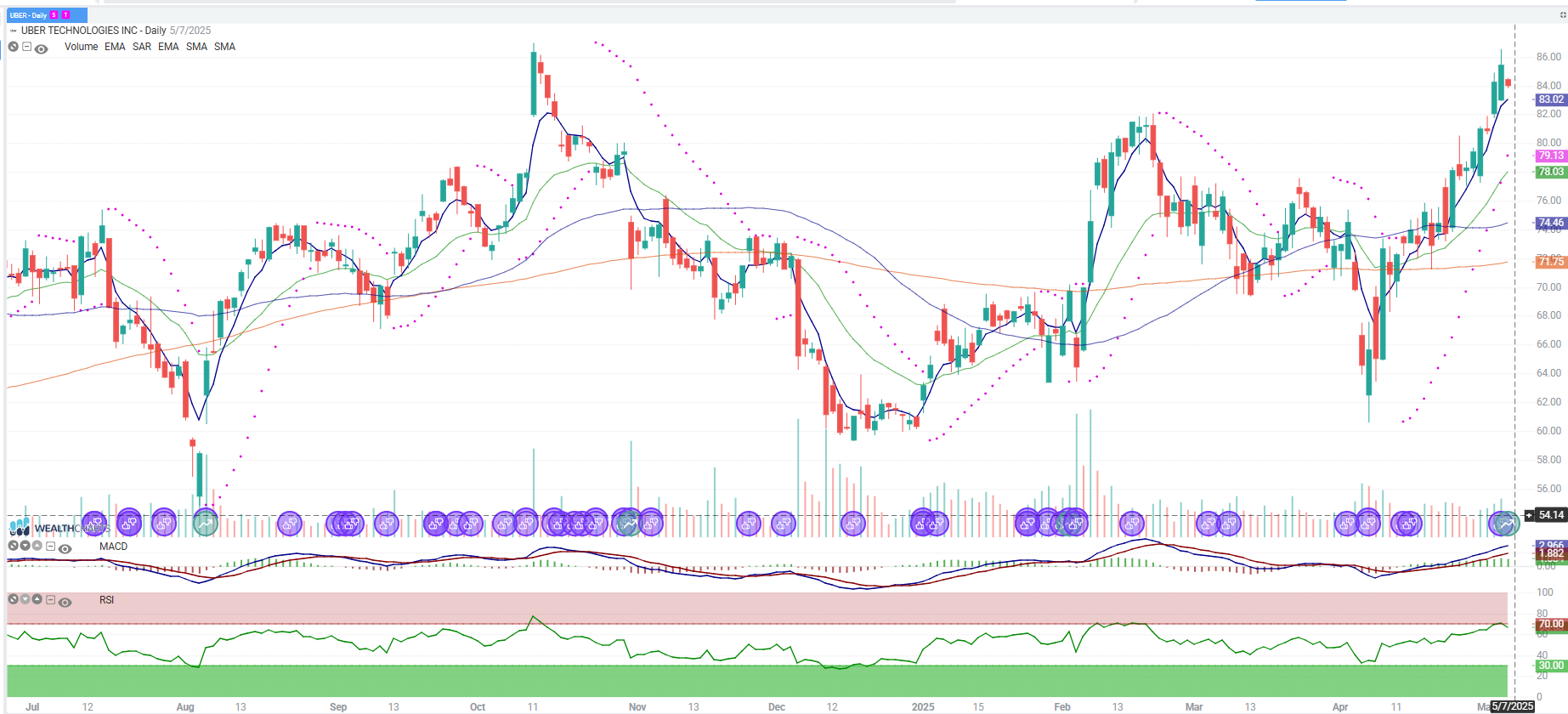Remove the MACD panel via its slash-circle icon
Viewport: 1568px width, 714px height.
14,546
